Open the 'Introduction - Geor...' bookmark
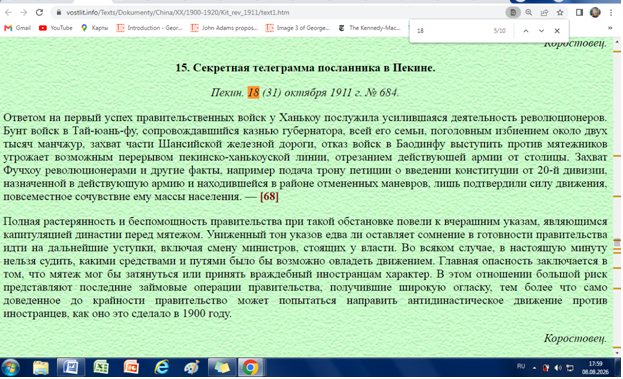The image size is (623, 379). [x=149, y=28]
